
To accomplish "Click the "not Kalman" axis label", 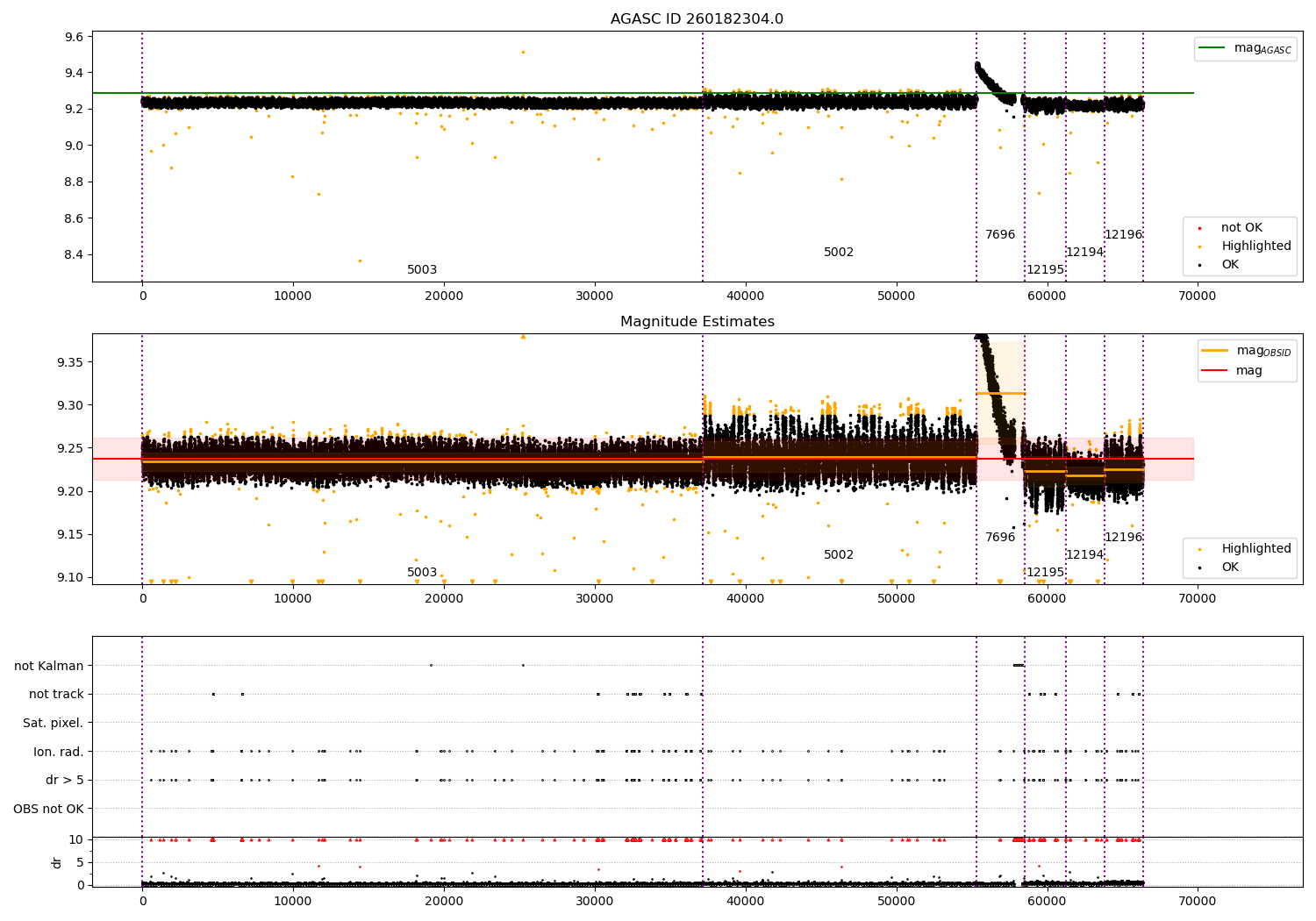I will point(49,666).
